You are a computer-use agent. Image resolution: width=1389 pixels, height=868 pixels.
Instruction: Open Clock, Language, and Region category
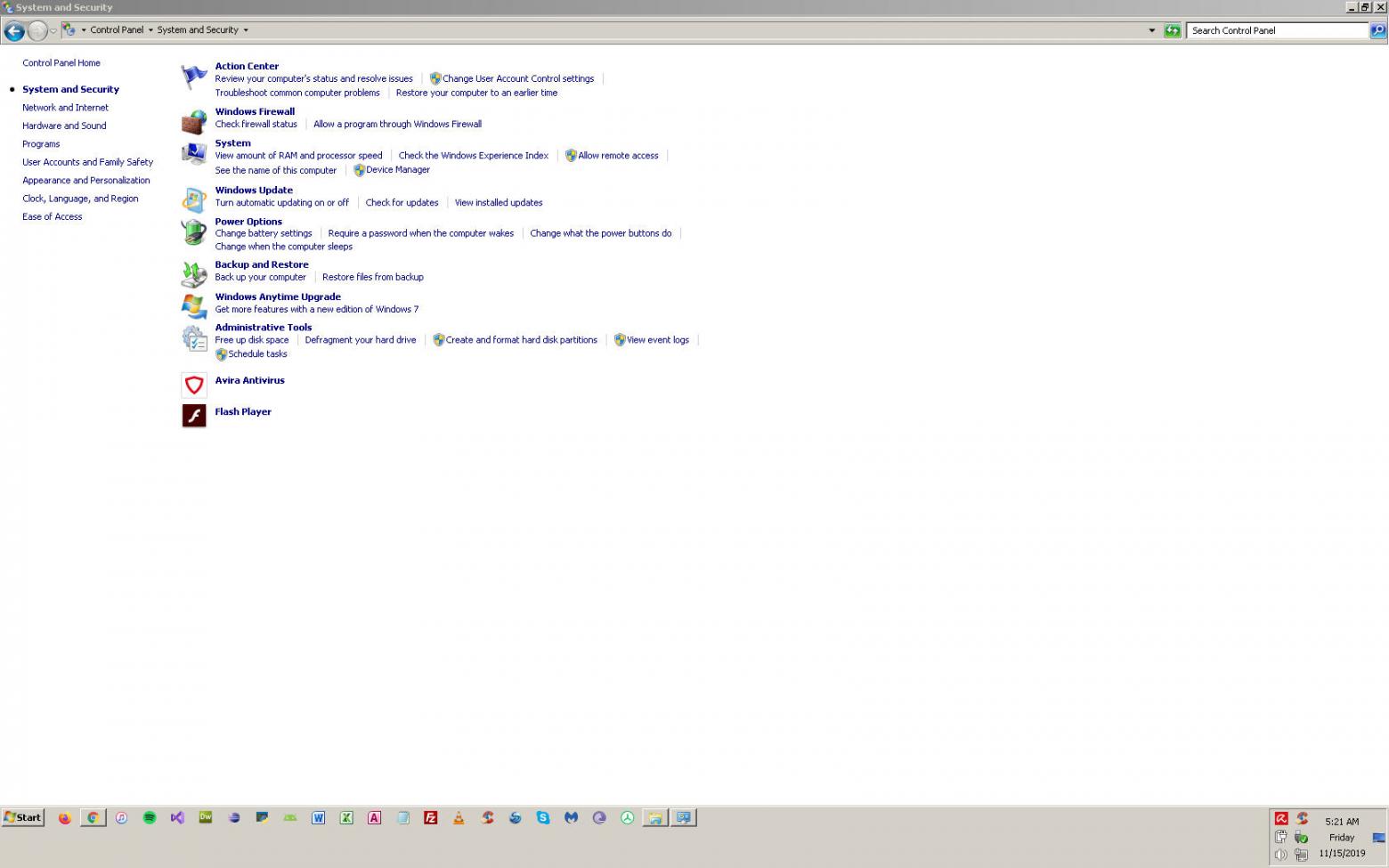[x=80, y=199]
